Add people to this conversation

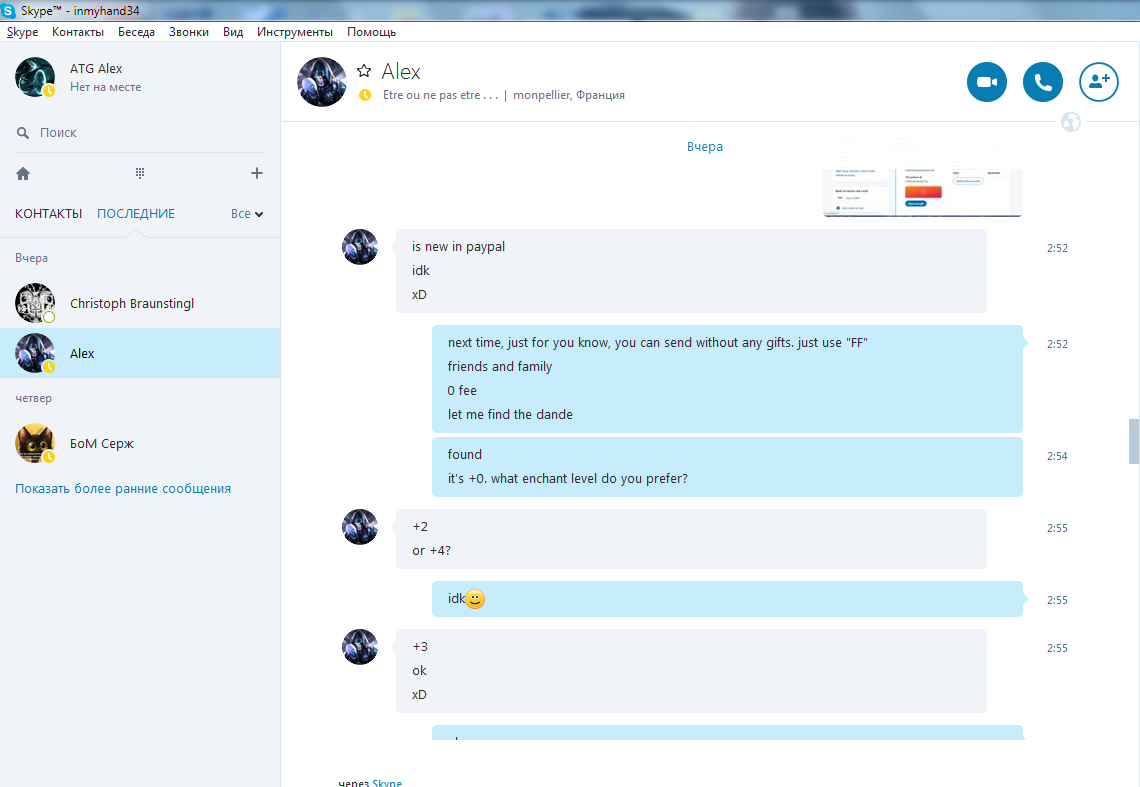tap(1099, 82)
